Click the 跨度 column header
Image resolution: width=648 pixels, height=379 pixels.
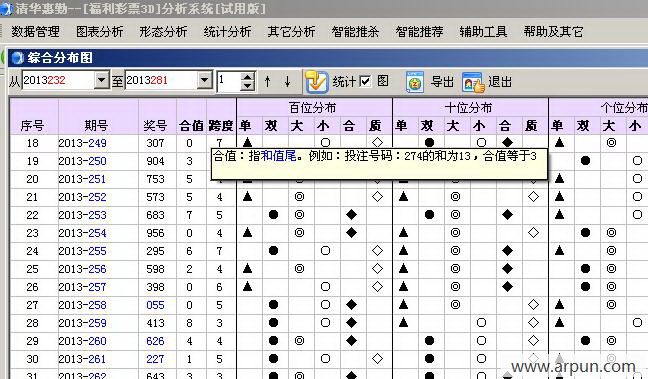pyautogui.click(x=221, y=125)
